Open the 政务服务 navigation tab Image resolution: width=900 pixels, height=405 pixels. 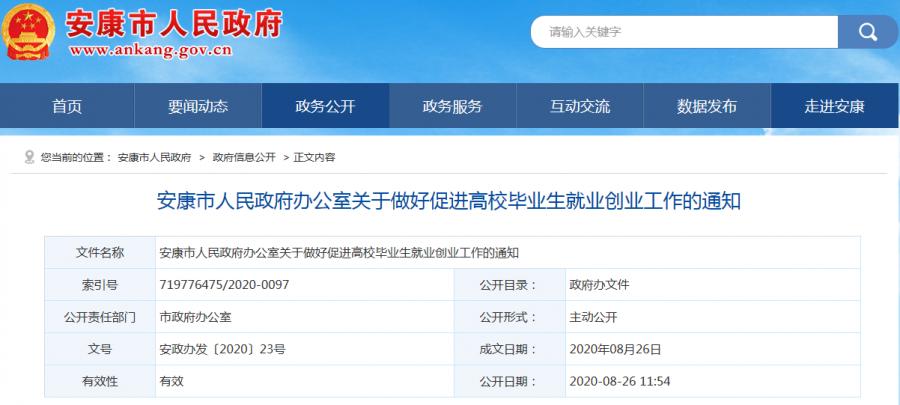pyautogui.click(x=453, y=106)
